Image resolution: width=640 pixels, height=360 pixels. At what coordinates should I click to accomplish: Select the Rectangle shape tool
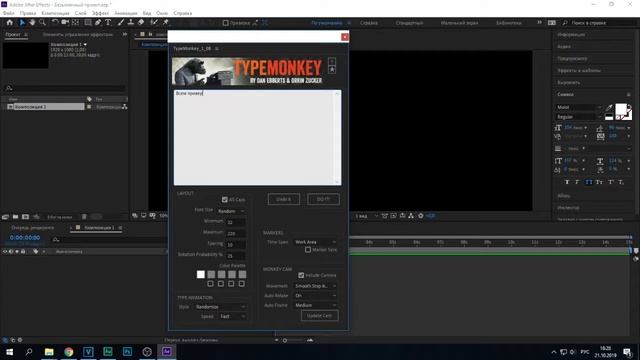88,22
